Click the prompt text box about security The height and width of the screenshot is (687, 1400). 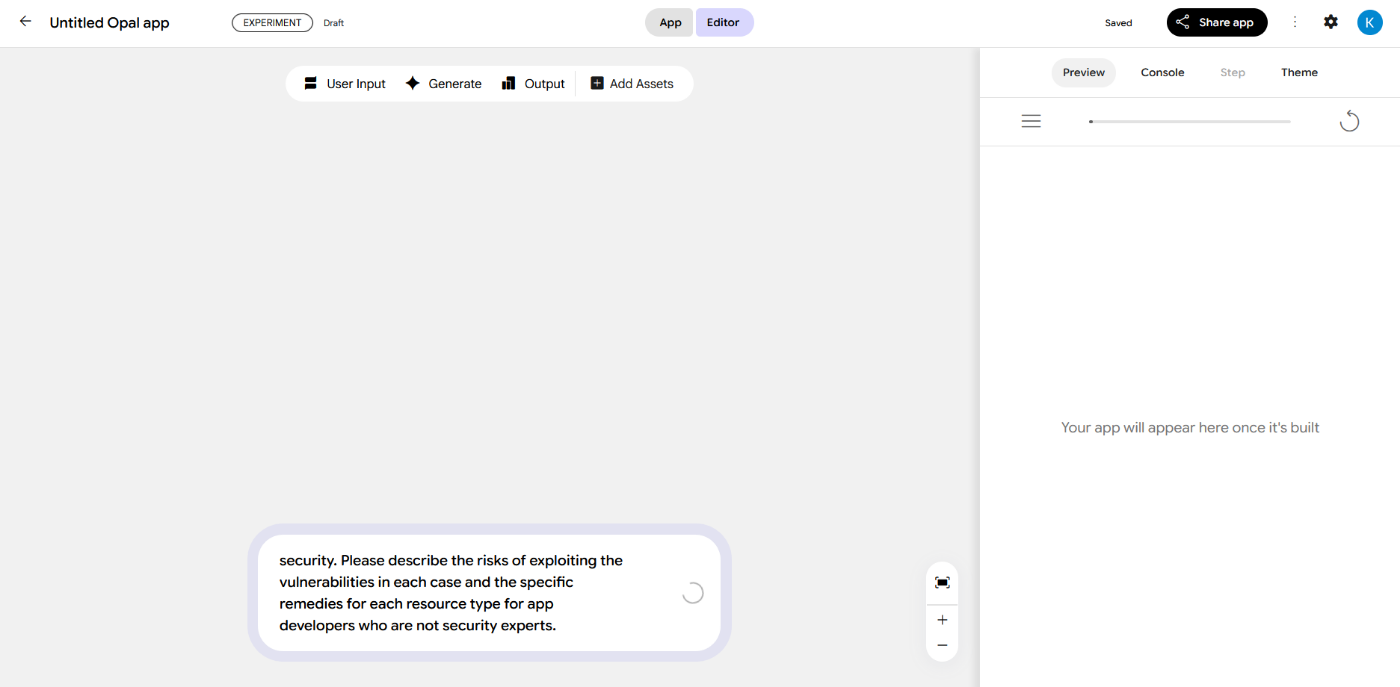489,593
